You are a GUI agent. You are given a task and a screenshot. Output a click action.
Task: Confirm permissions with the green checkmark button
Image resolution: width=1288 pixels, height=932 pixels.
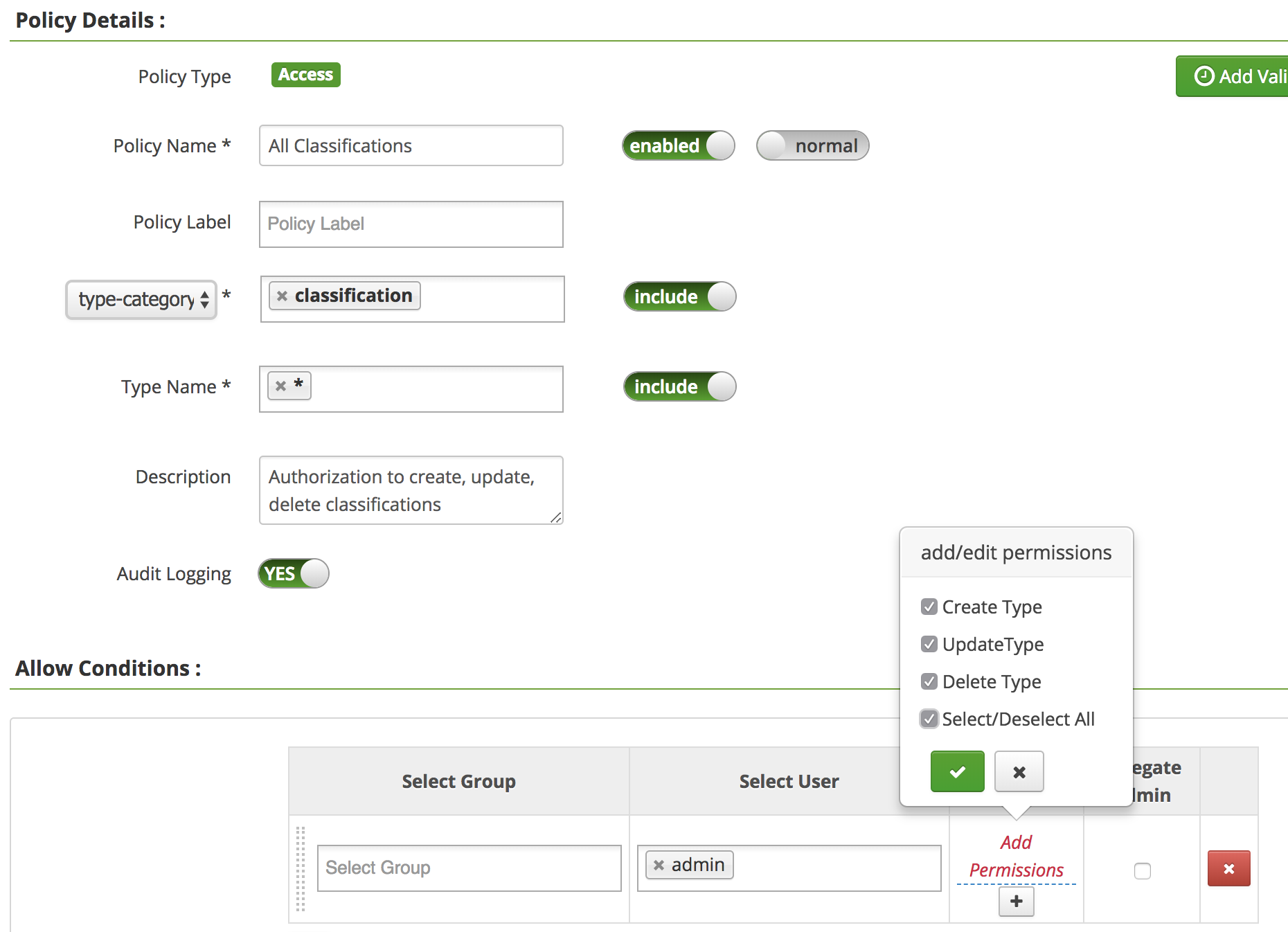pos(957,771)
